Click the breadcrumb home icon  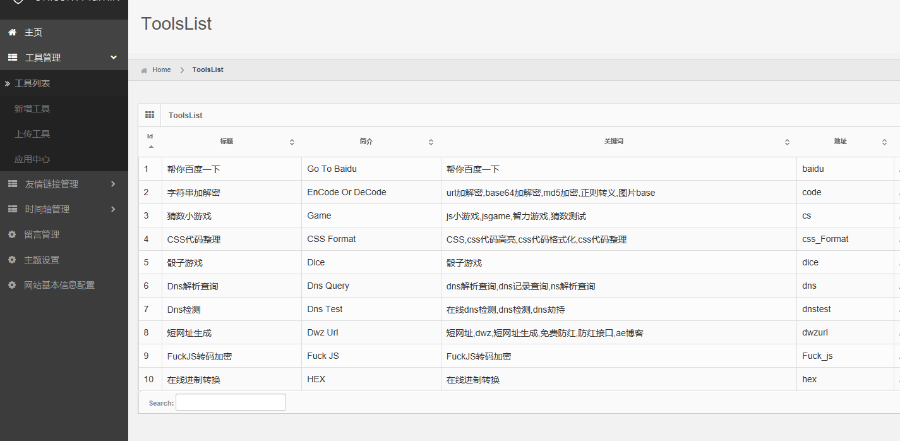[x=144, y=70]
